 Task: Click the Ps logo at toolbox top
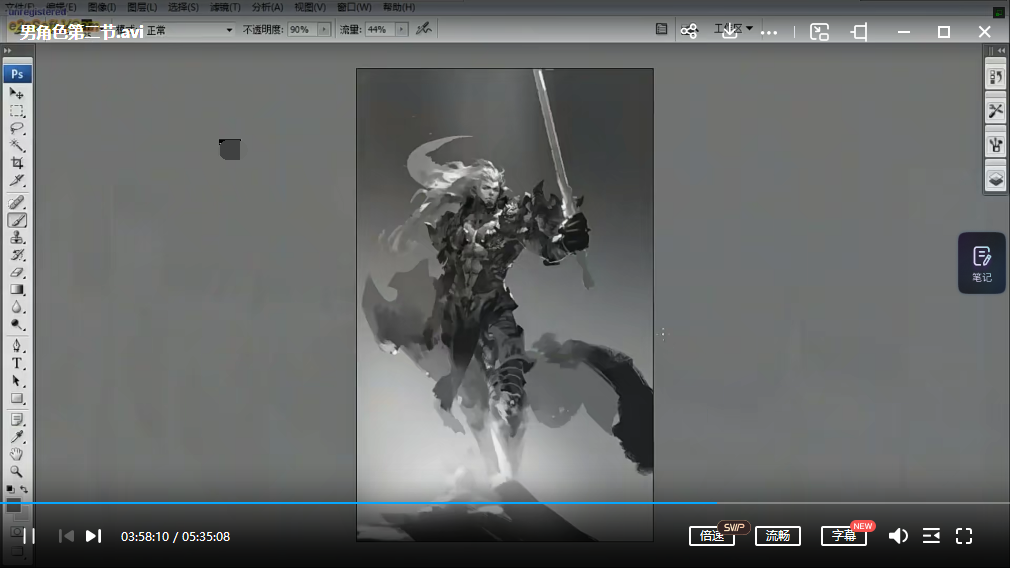point(17,74)
